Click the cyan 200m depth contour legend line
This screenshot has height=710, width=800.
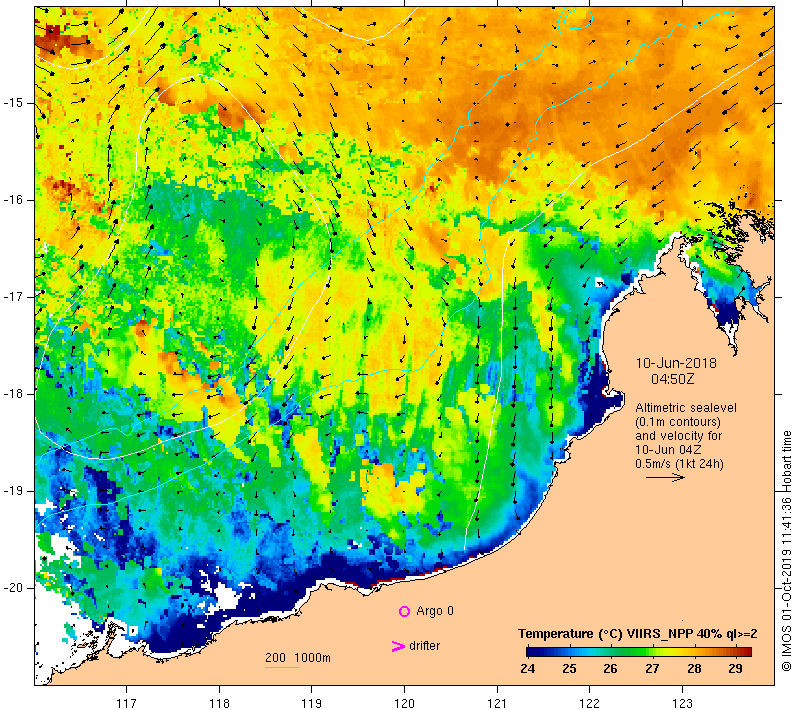(x=282, y=667)
